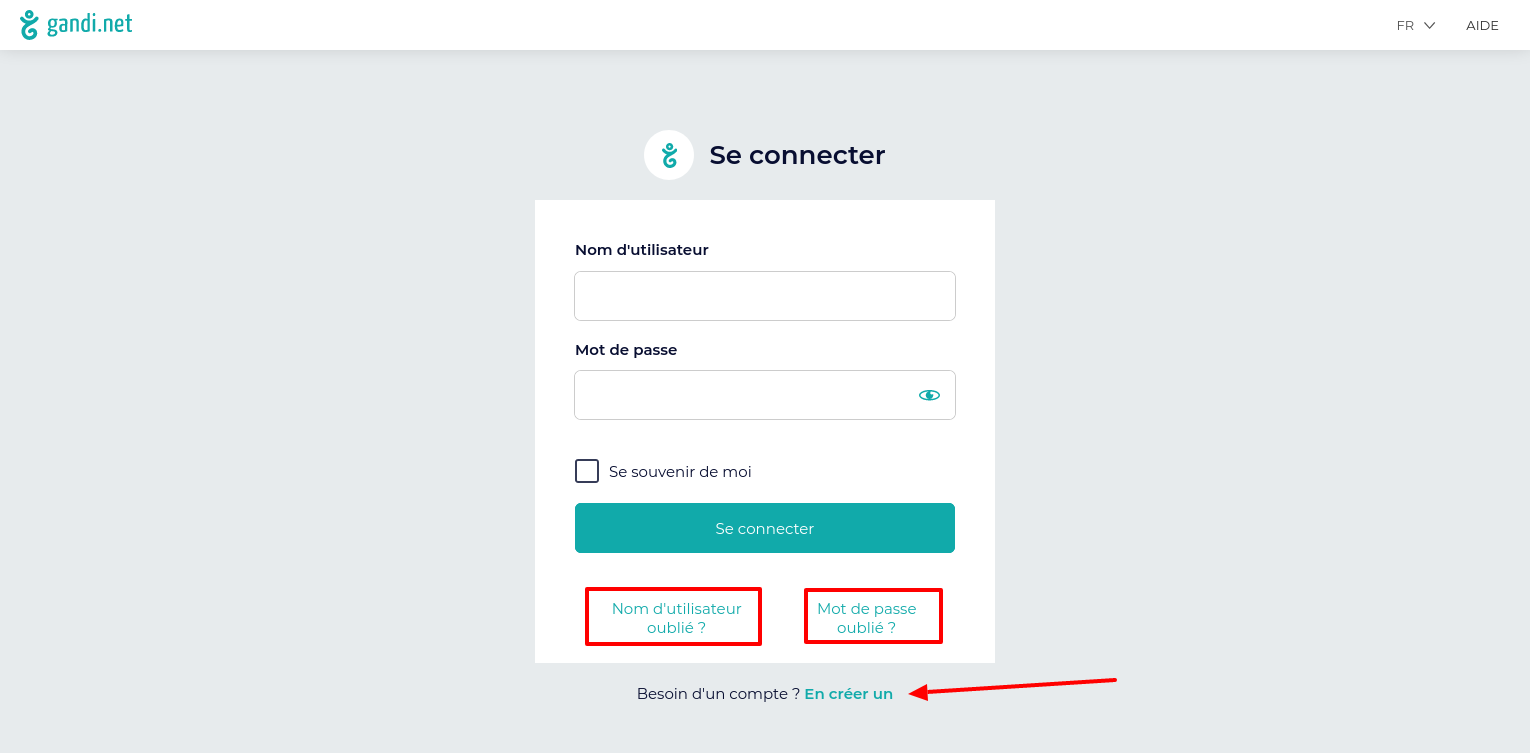Focus the Nom d'utilisateur input field

(764, 296)
